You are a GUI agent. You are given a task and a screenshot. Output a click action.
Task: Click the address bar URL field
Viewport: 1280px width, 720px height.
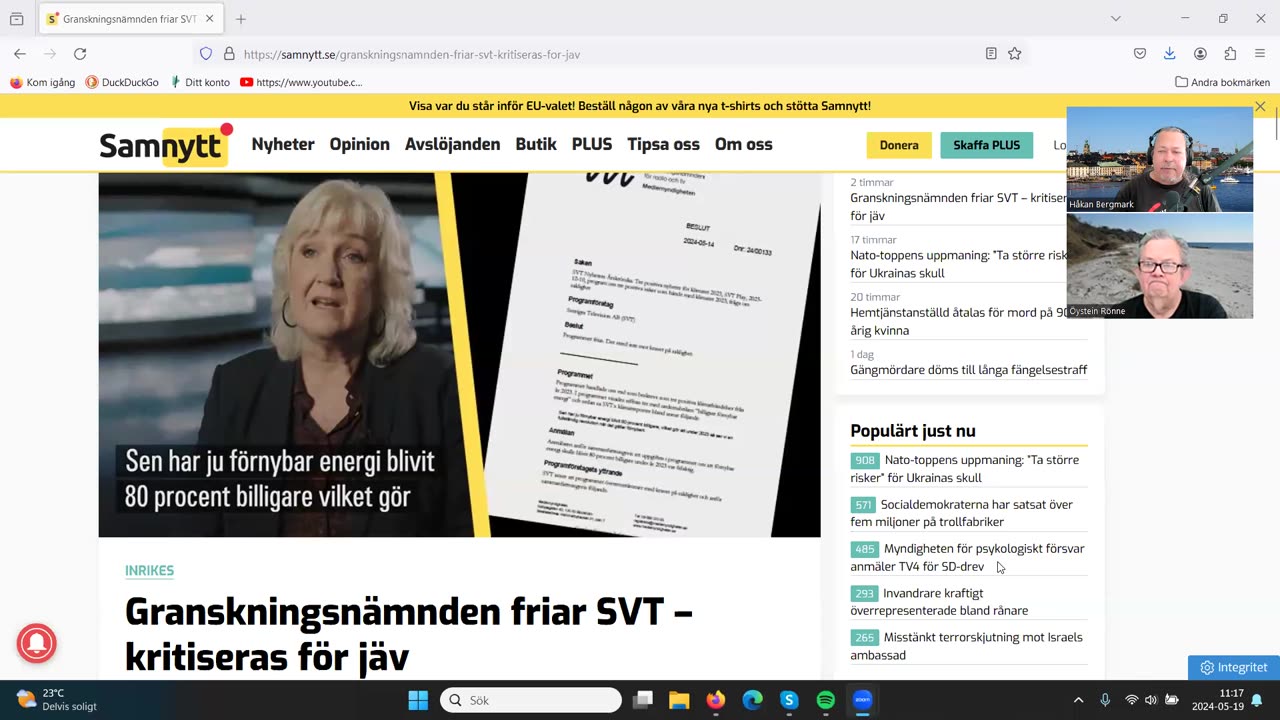[610, 54]
